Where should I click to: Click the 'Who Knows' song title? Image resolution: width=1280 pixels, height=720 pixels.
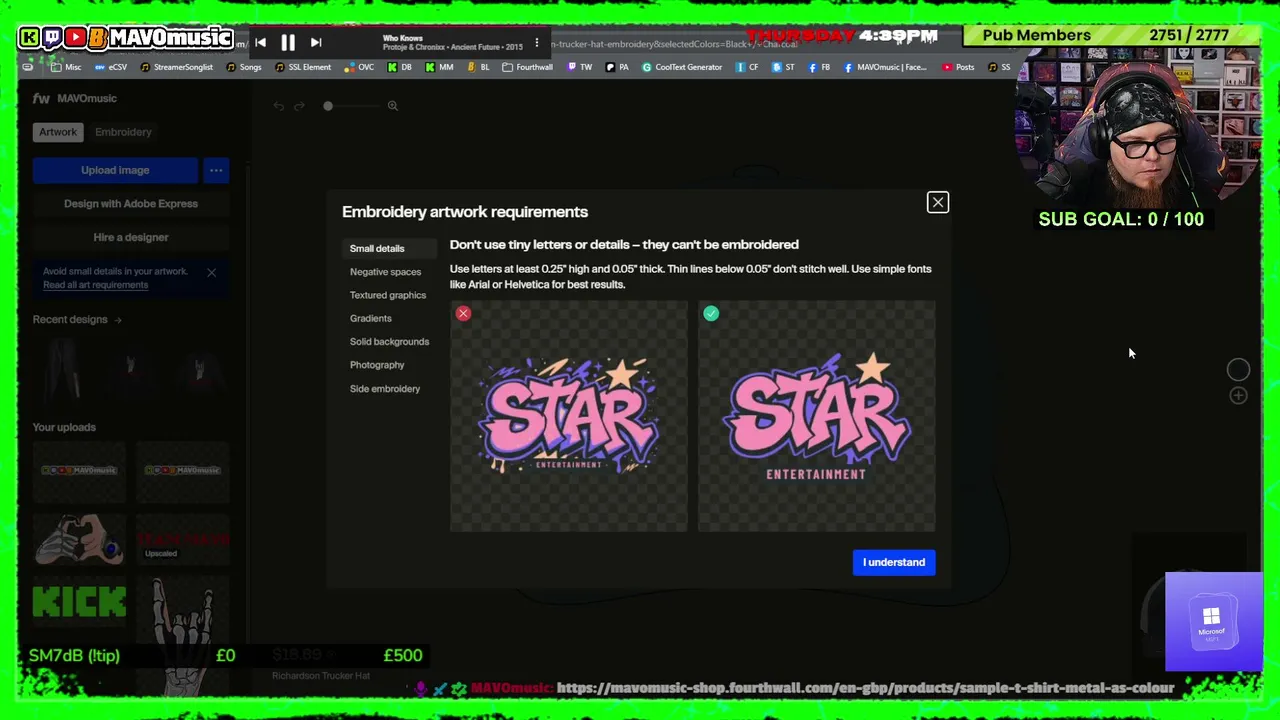point(403,38)
